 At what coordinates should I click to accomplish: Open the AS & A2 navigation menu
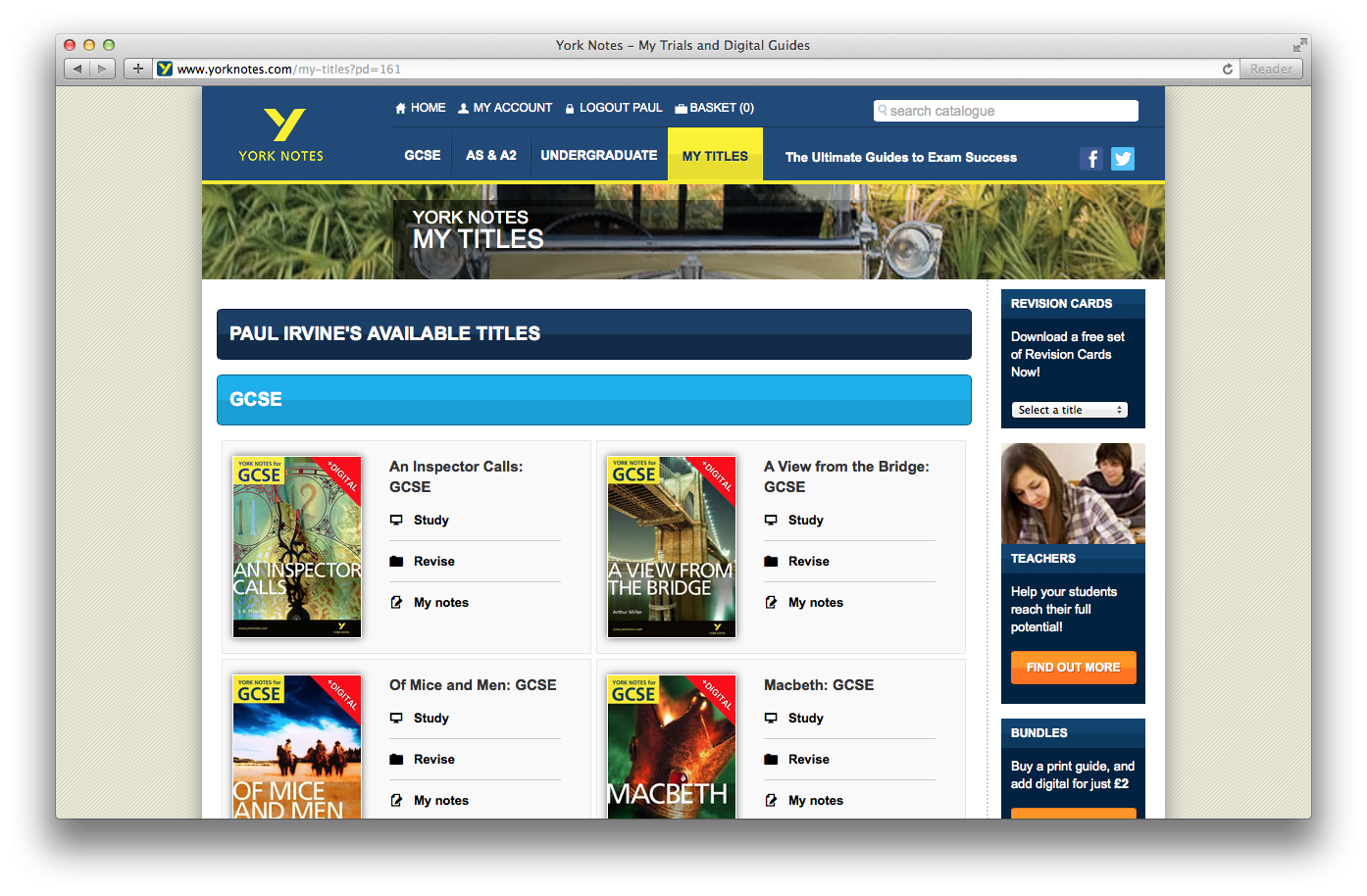(x=491, y=155)
